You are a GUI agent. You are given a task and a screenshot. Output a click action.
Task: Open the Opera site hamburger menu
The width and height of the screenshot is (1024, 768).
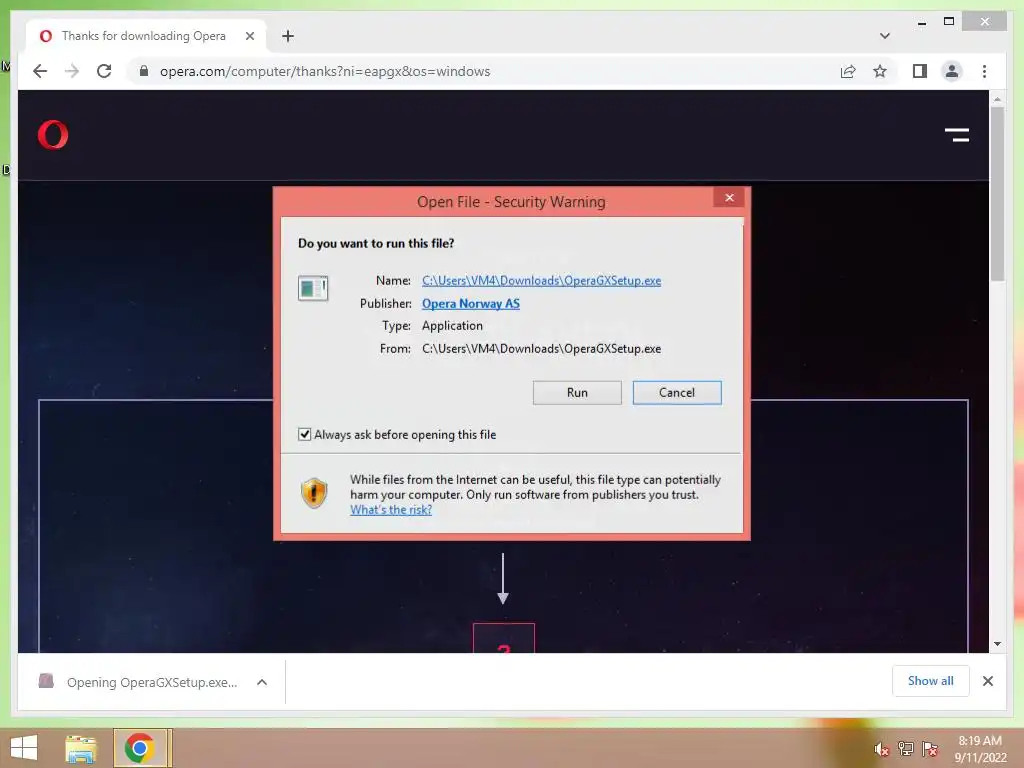957,135
